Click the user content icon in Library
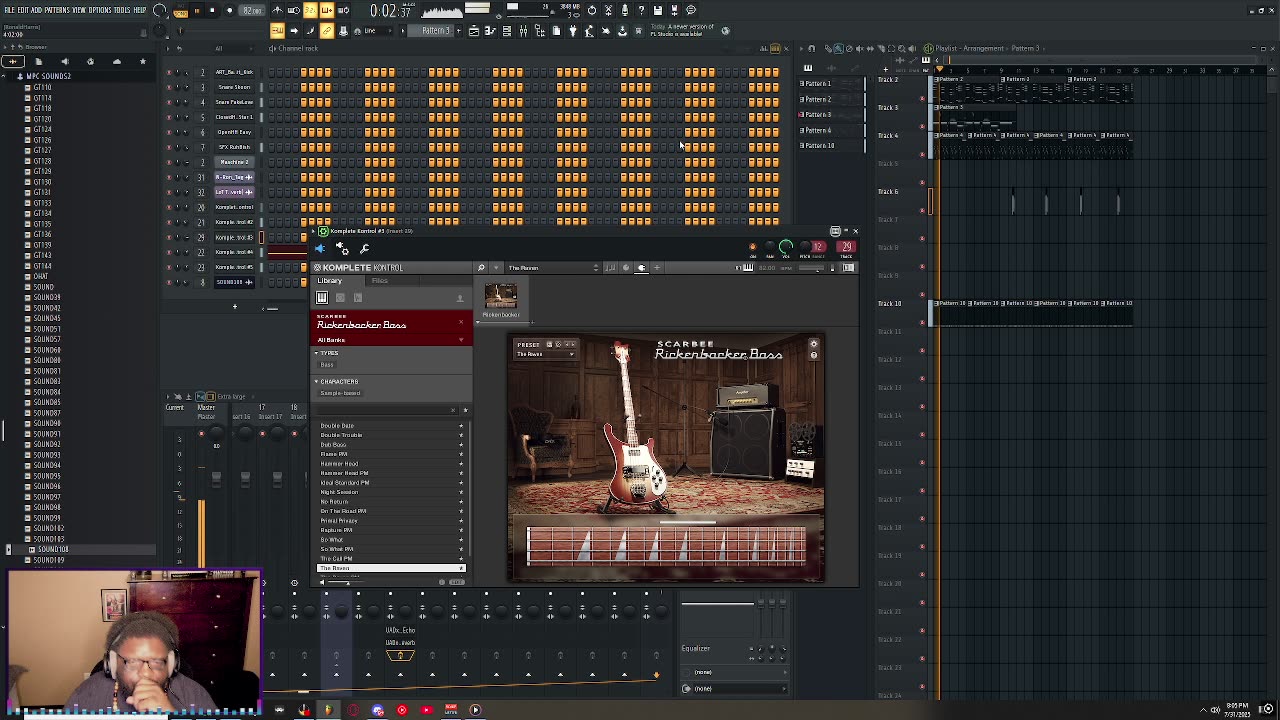Screen dimensions: 1280x720 (460, 298)
